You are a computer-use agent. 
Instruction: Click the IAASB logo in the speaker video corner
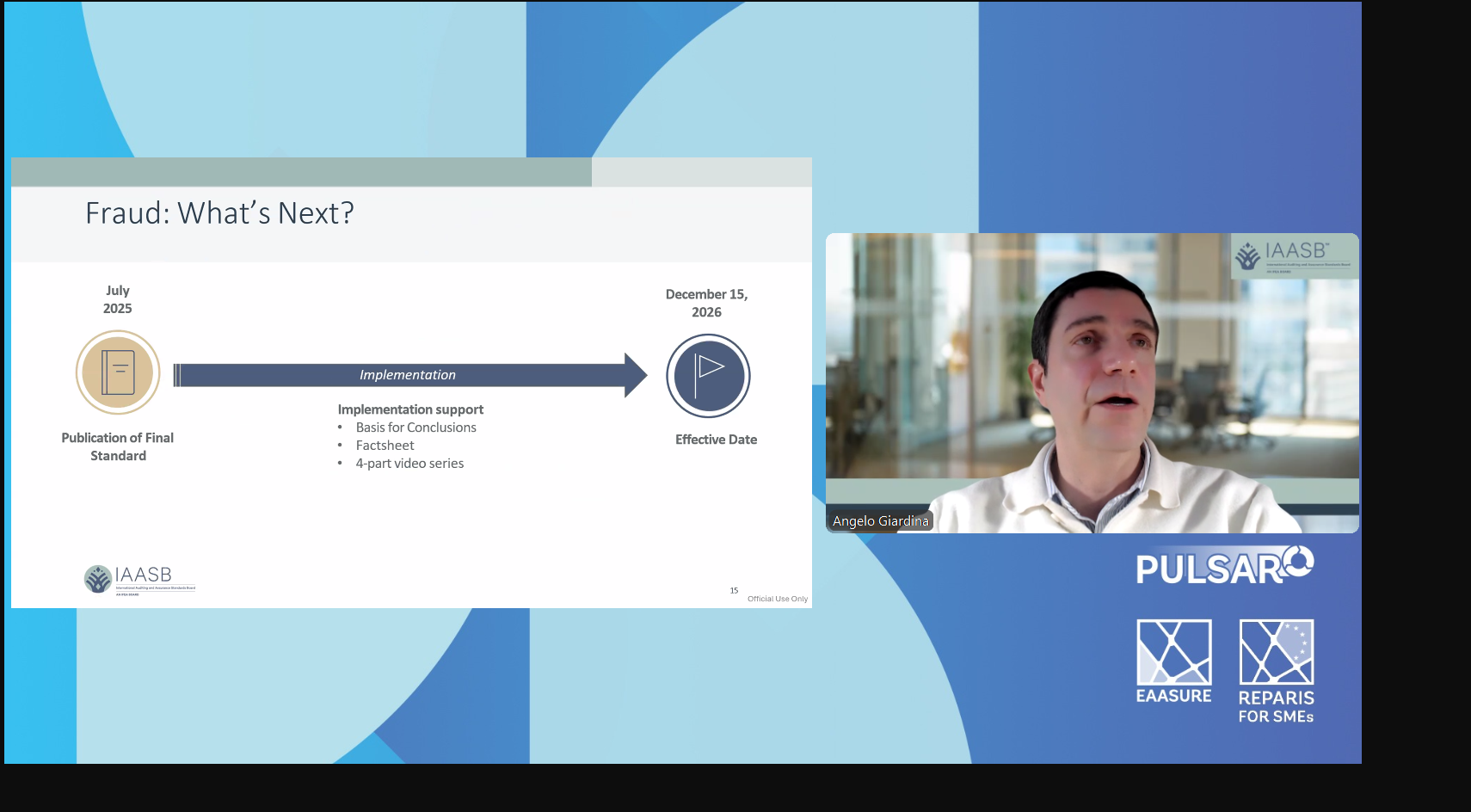(x=1294, y=255)
